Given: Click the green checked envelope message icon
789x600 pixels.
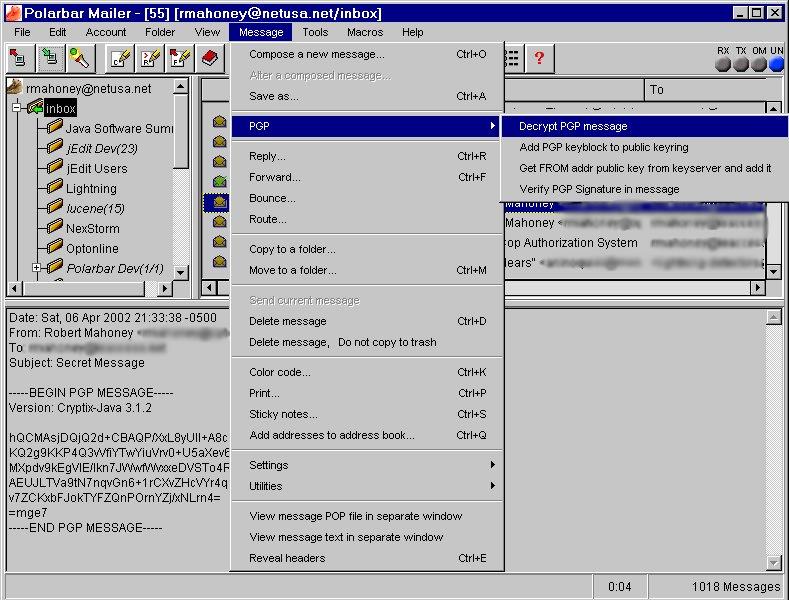Looking at the screenshot, I should [x=220, y=181].
